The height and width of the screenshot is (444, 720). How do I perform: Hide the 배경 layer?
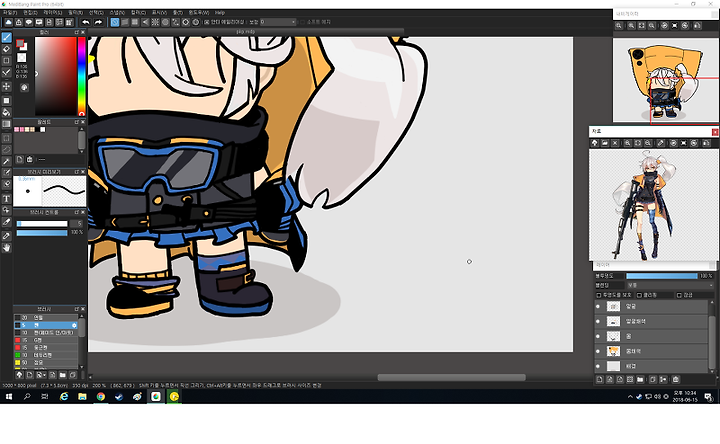click(x=598, y=366)
